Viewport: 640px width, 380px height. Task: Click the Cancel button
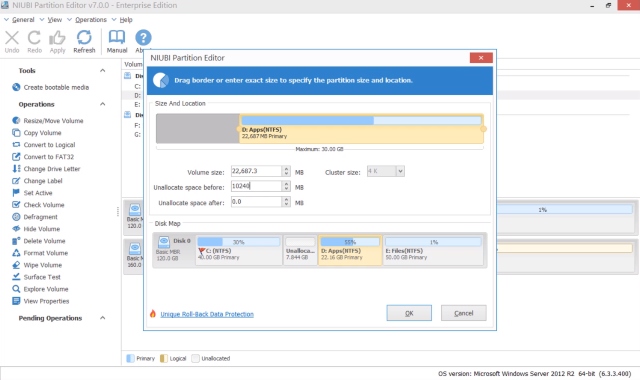464,313
